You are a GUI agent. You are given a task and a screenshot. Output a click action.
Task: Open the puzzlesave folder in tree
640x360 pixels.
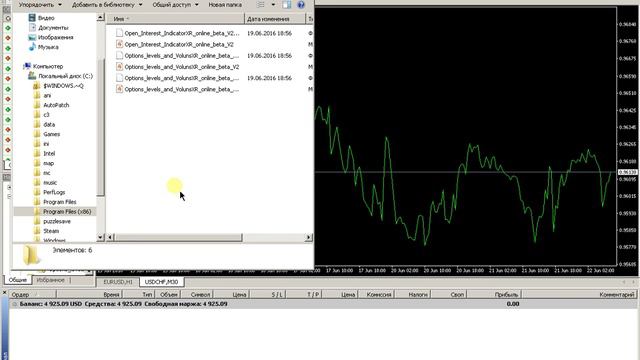(57, 222)
